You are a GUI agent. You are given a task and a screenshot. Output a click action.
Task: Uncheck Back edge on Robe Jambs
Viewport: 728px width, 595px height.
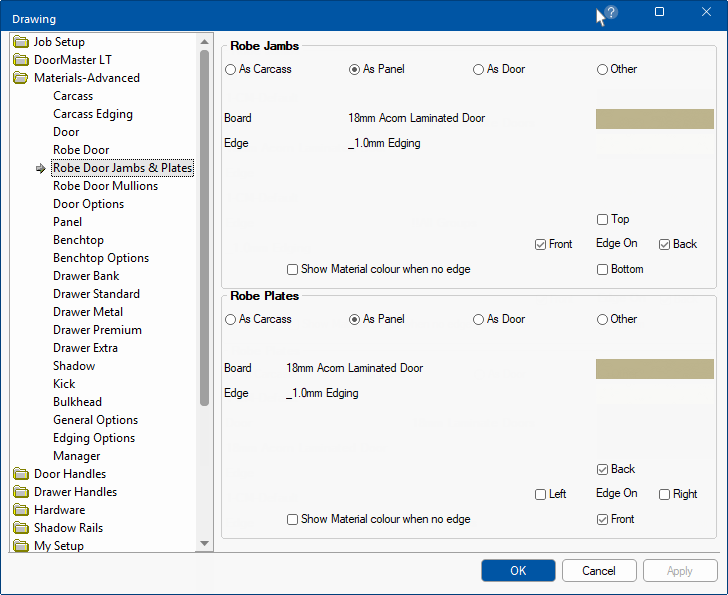pyautogui.click(x=664, y=245)
